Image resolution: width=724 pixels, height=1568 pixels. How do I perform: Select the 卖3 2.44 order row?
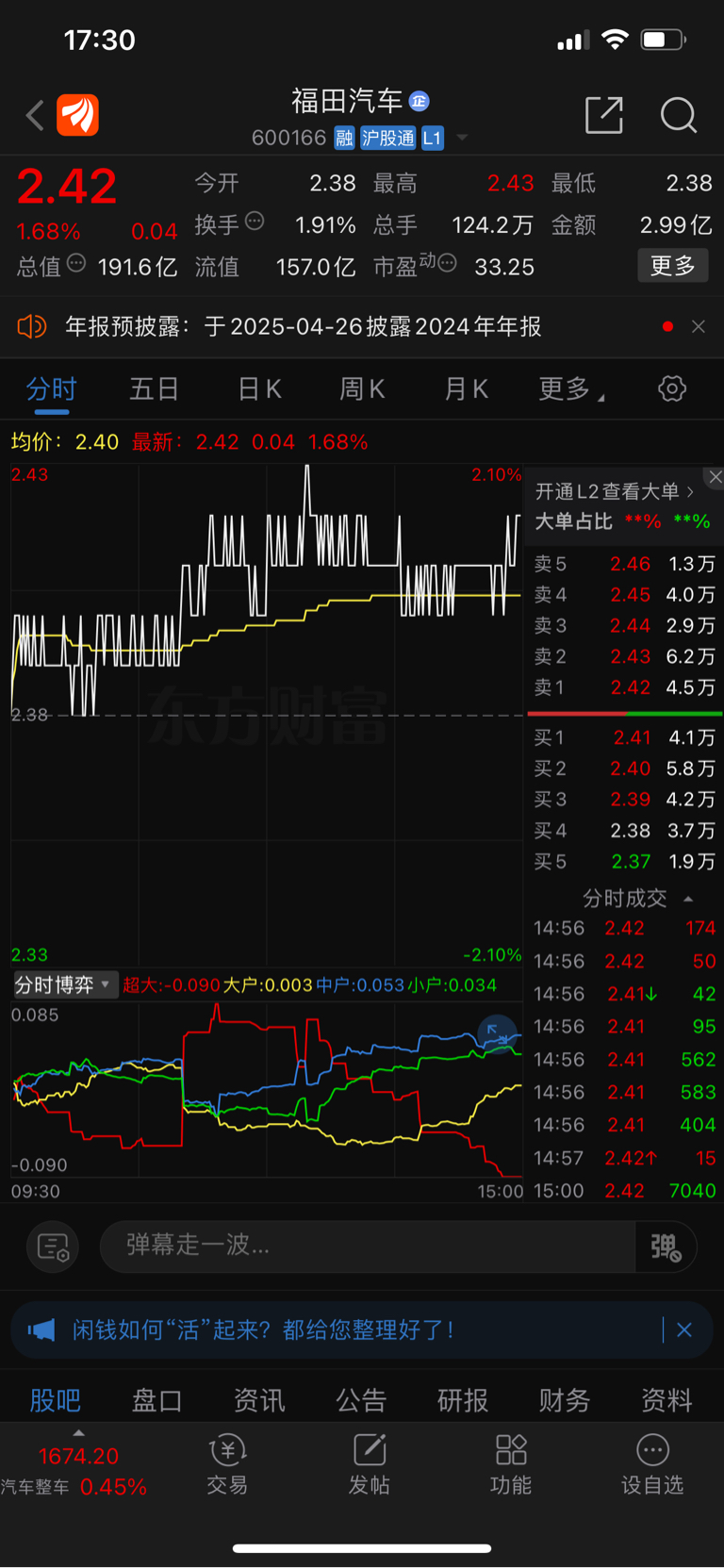click(x=624, y=626)
